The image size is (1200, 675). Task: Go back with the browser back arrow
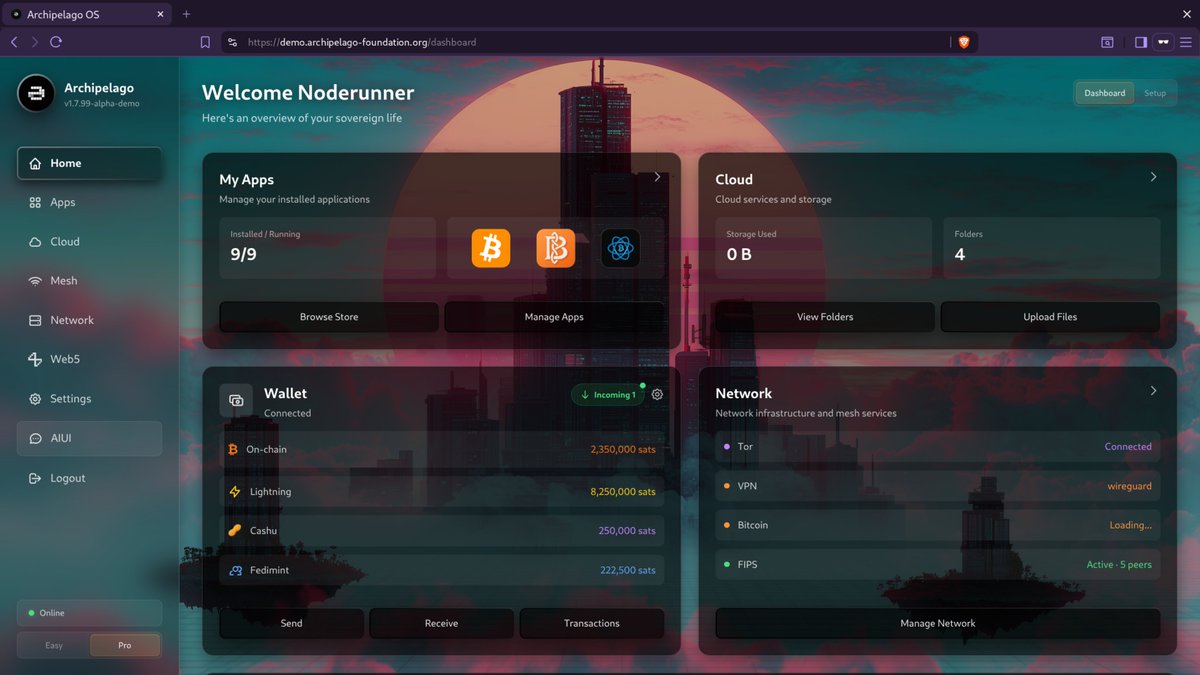tap(14, 42)
